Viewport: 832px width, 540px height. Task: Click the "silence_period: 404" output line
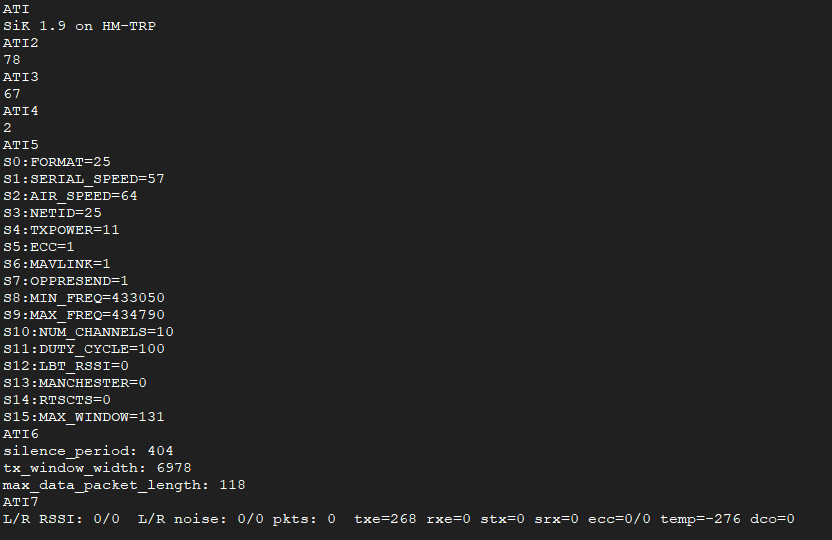88,451
